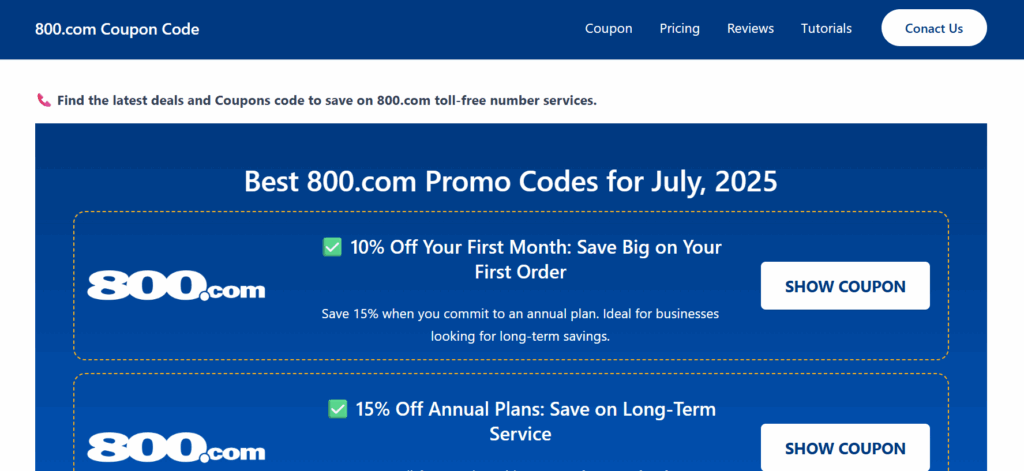
Task: Reveal coupon for 15% Off Annual Plans
Action: pyautogui.click(x=845, y=447)
